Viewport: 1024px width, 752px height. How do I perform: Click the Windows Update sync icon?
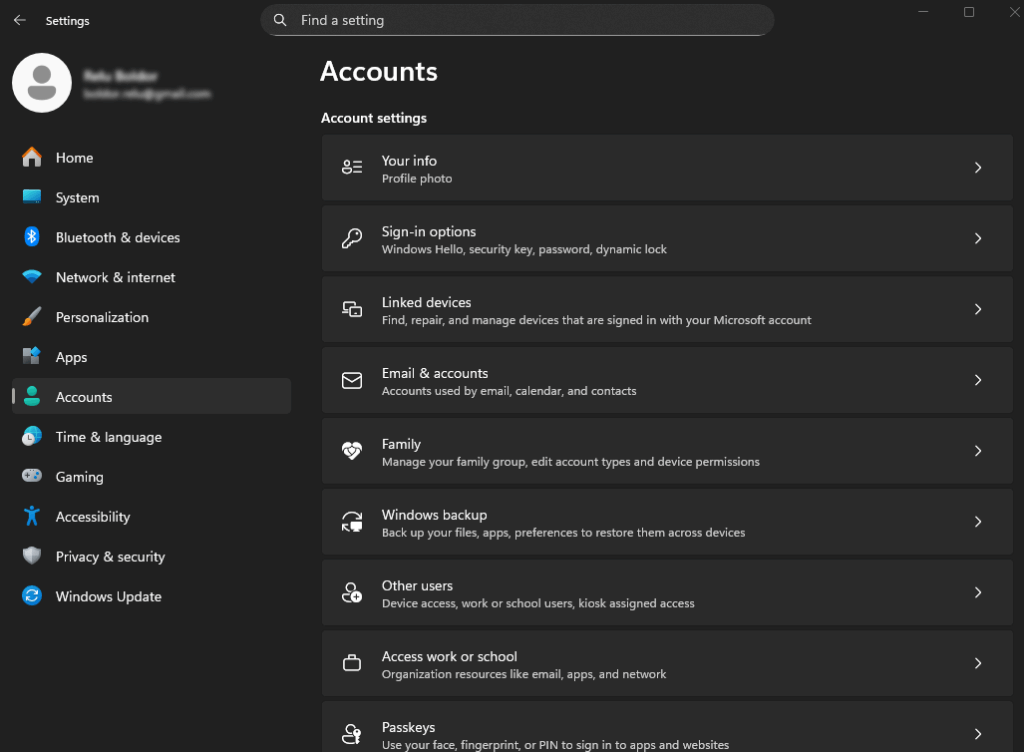pyautogui.click(x=31, y=595)
